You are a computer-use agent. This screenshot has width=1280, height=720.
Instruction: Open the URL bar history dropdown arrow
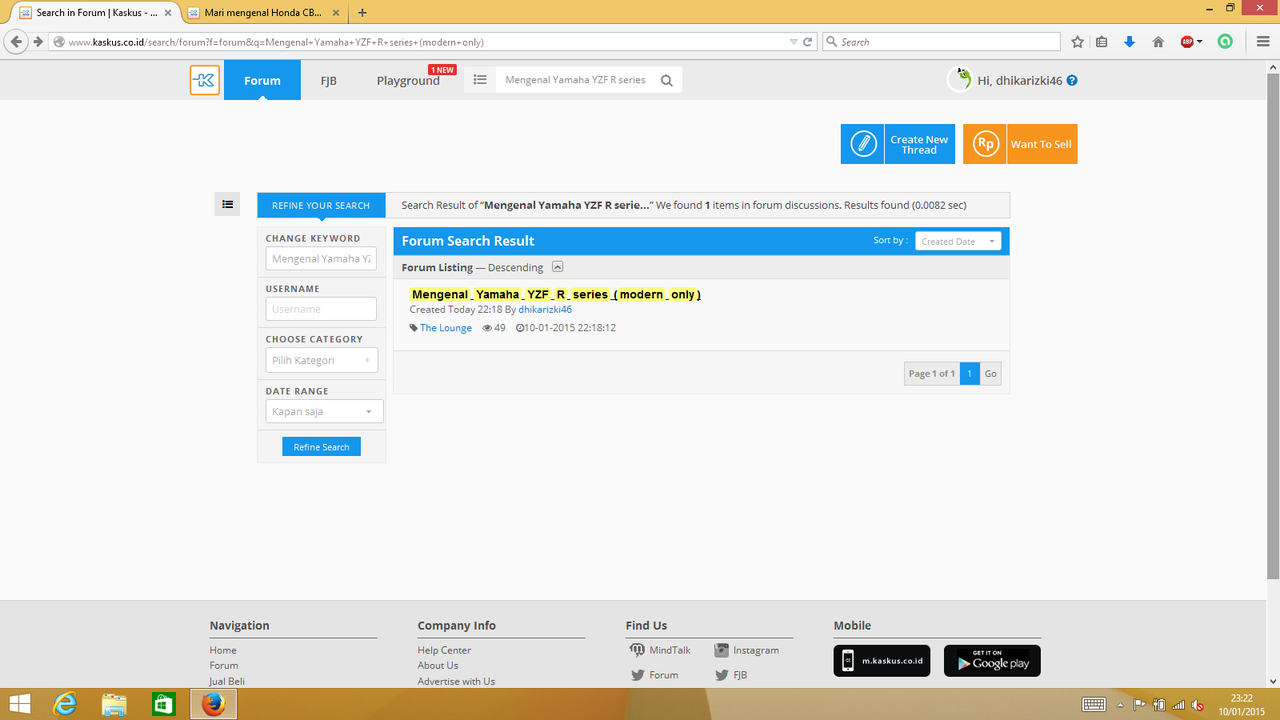(x=794, y=42)
